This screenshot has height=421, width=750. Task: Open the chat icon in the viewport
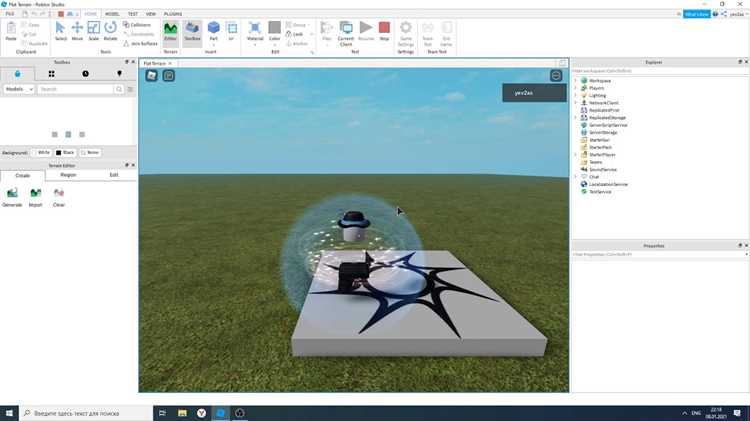(169, 76)
